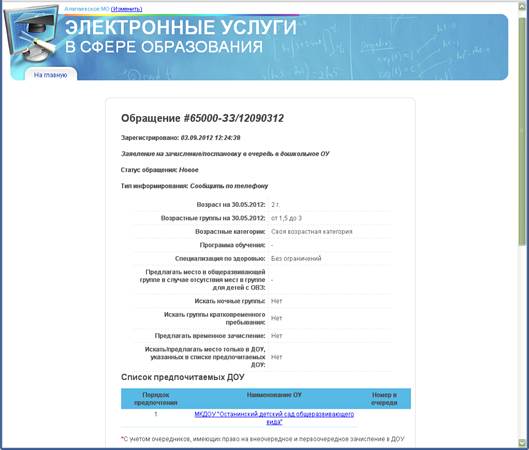Click 'Номер в очереди' column header
529x450 pixels.
[384, 399]
